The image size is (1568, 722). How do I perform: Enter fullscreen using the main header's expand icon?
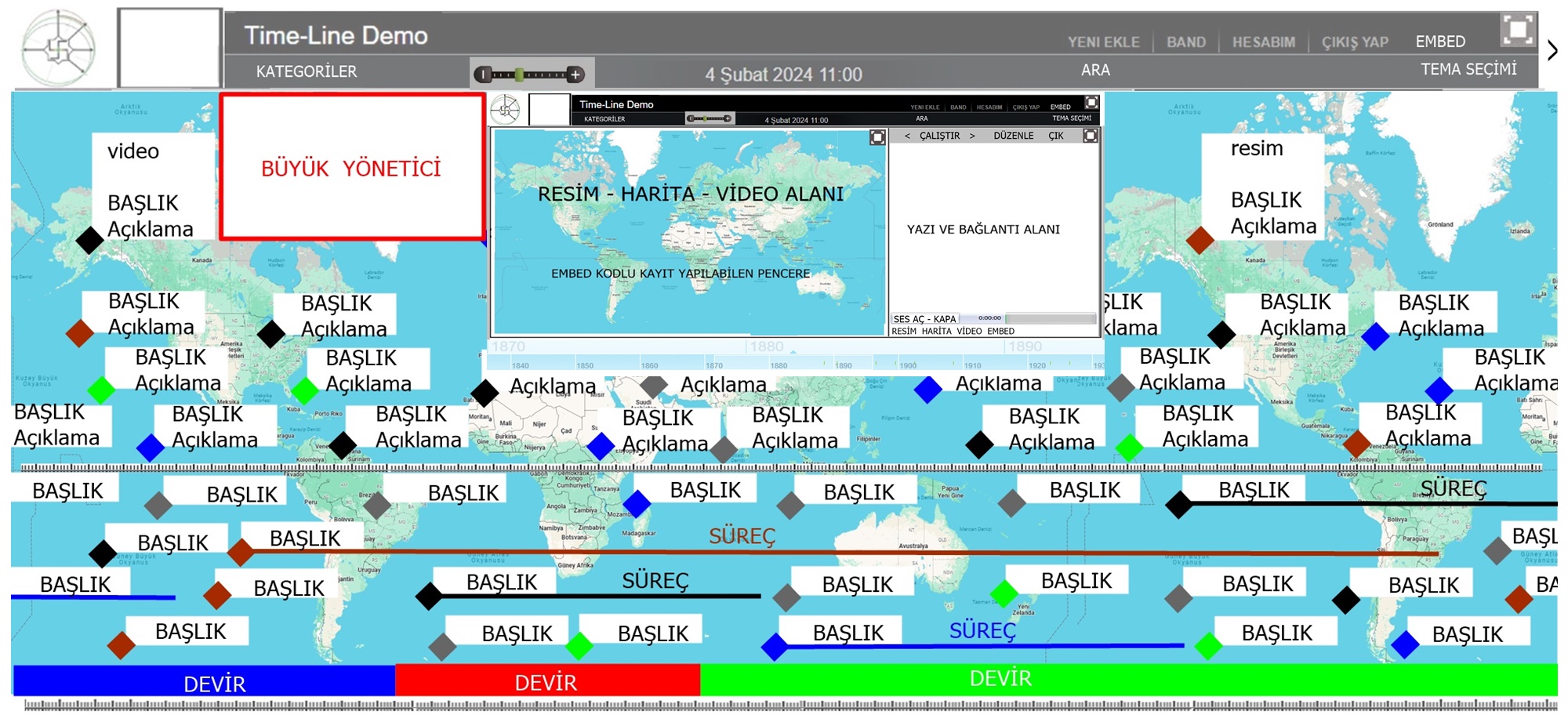click(x=1517, y=30)
